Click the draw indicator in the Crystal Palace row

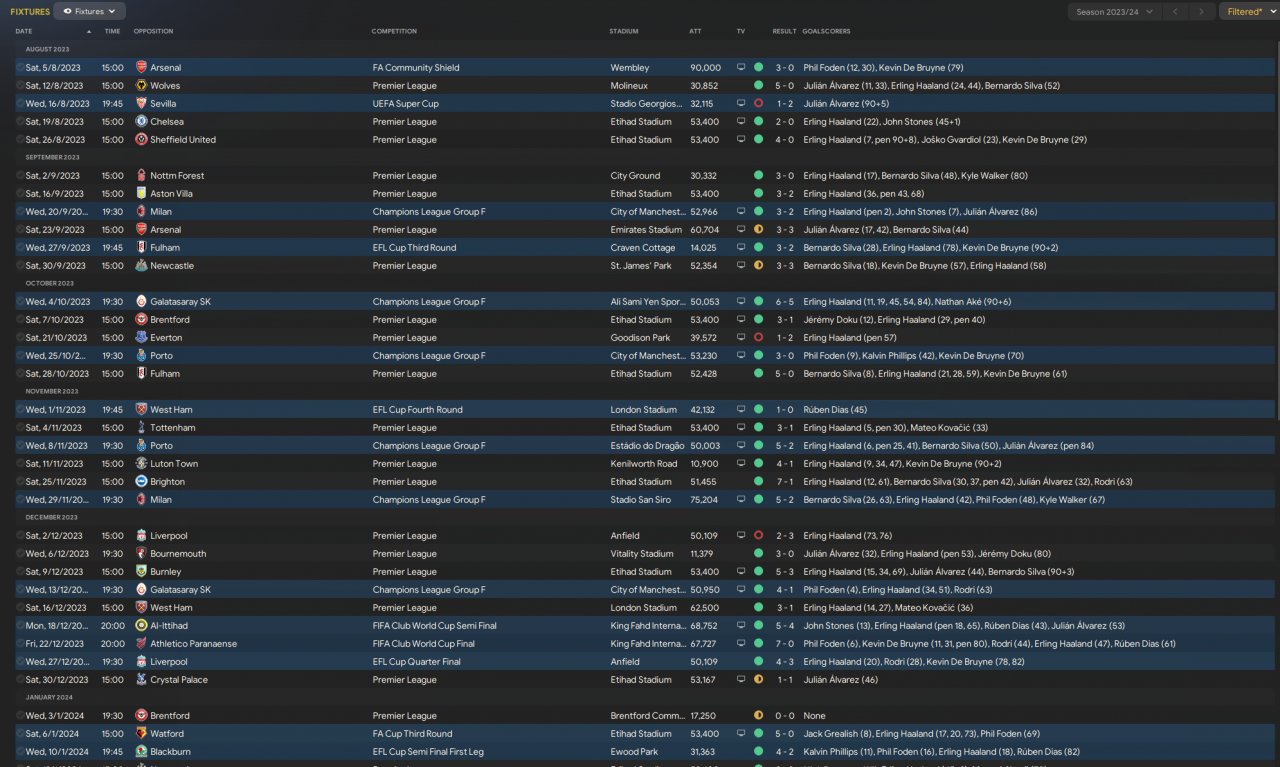758,680
